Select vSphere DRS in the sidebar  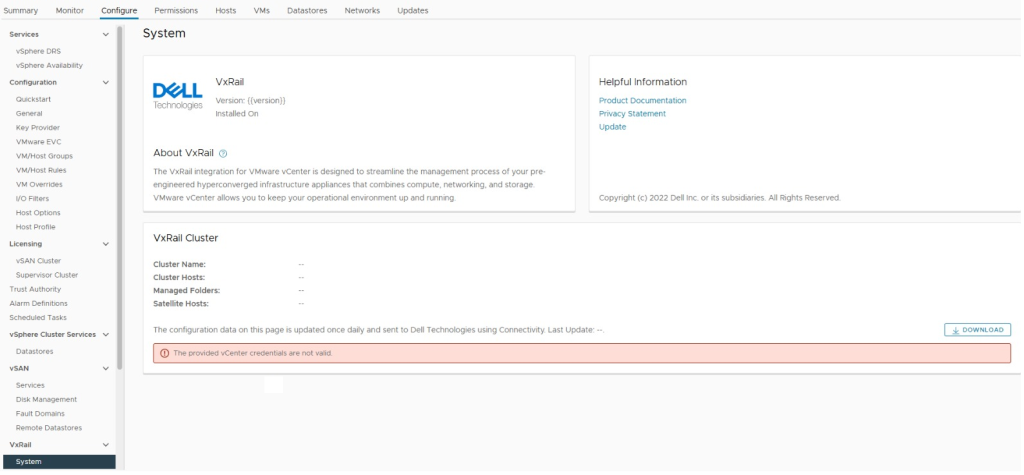tap(38, 51)
